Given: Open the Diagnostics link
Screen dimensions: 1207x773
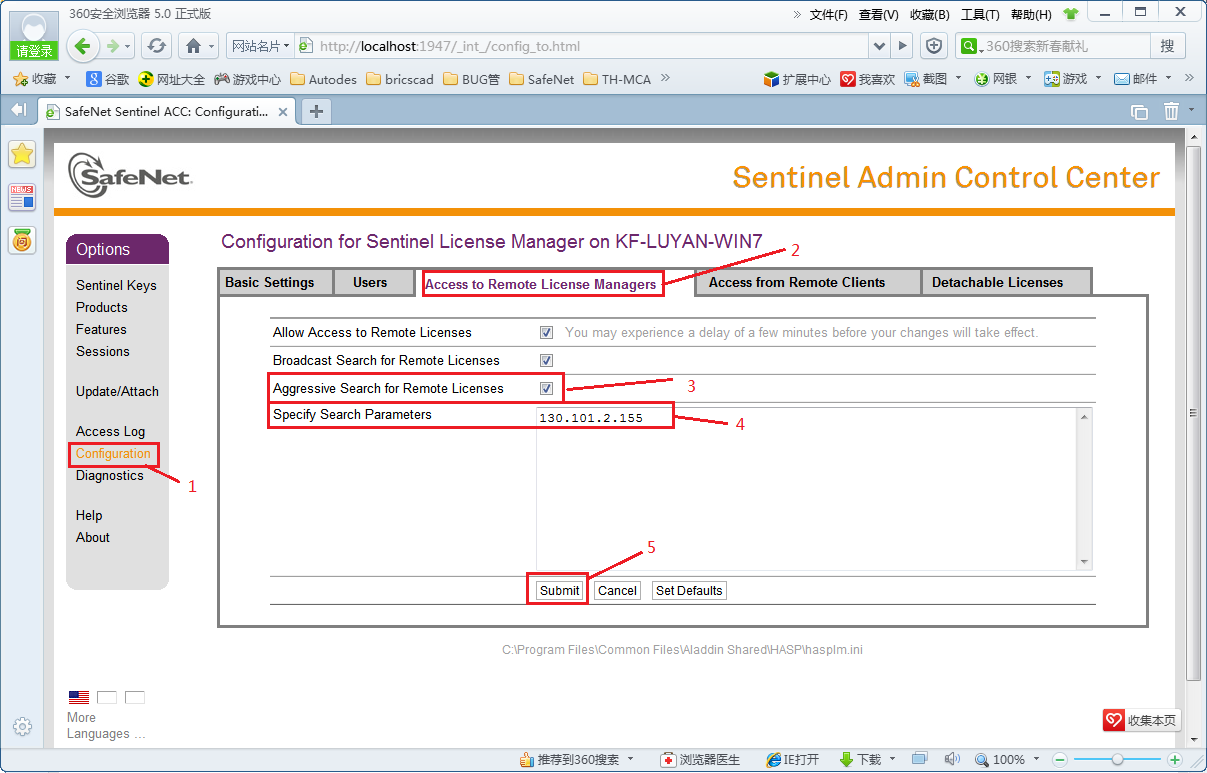Looking at the screenshot, I should (x=110, y=476).
